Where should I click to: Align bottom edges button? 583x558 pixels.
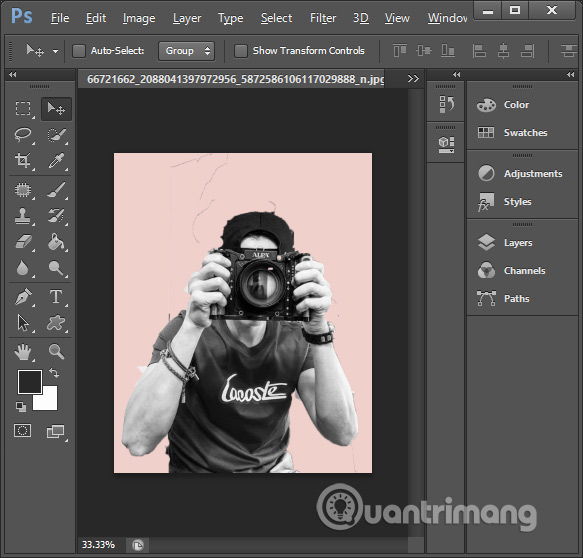click(x=448, y=51)
